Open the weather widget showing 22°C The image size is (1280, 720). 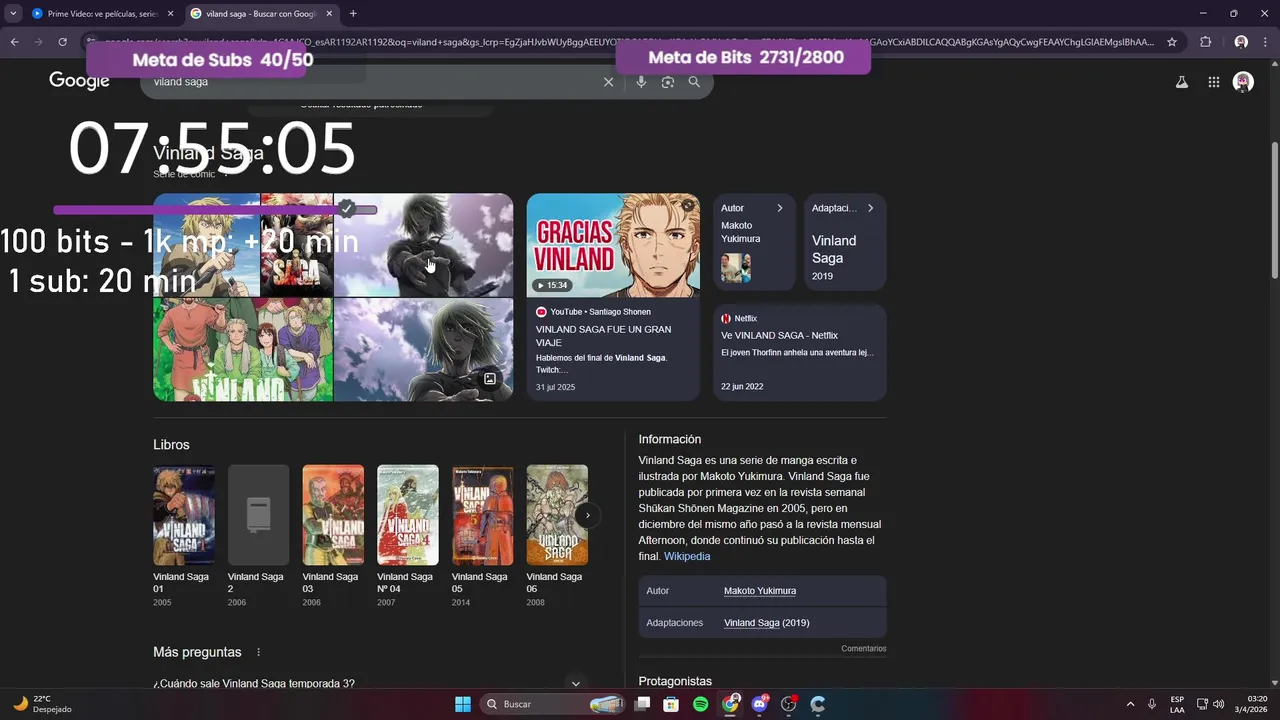click(40, 704)
